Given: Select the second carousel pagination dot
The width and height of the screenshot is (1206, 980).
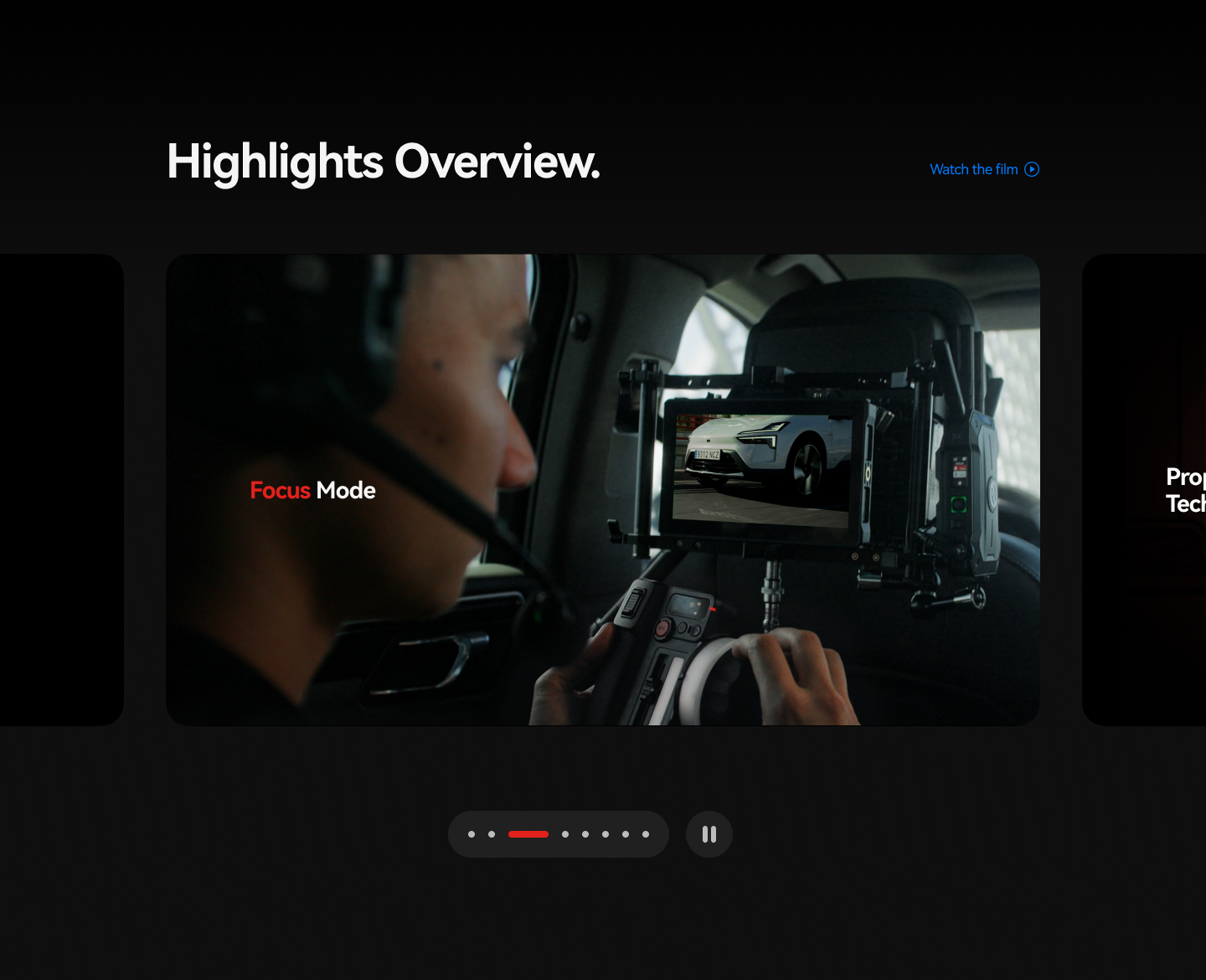Looking at the screenshot, I should (x=492, y=834).
